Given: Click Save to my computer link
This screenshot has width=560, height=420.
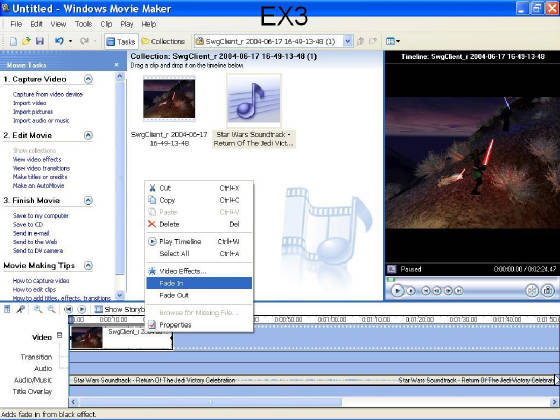Looking at the screenshot, I should [41, 216].
